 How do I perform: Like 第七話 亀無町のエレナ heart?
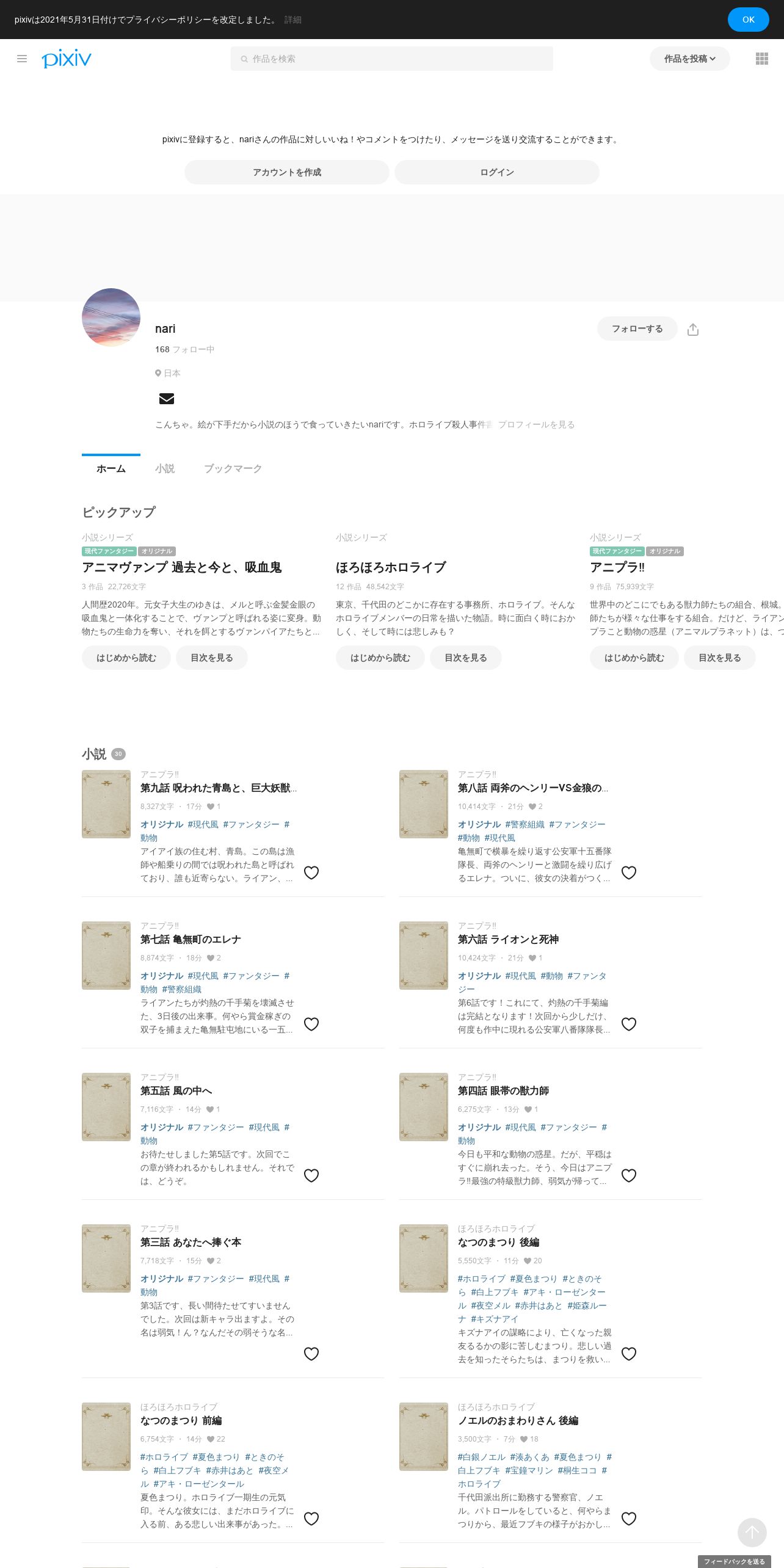(311, 1024)
